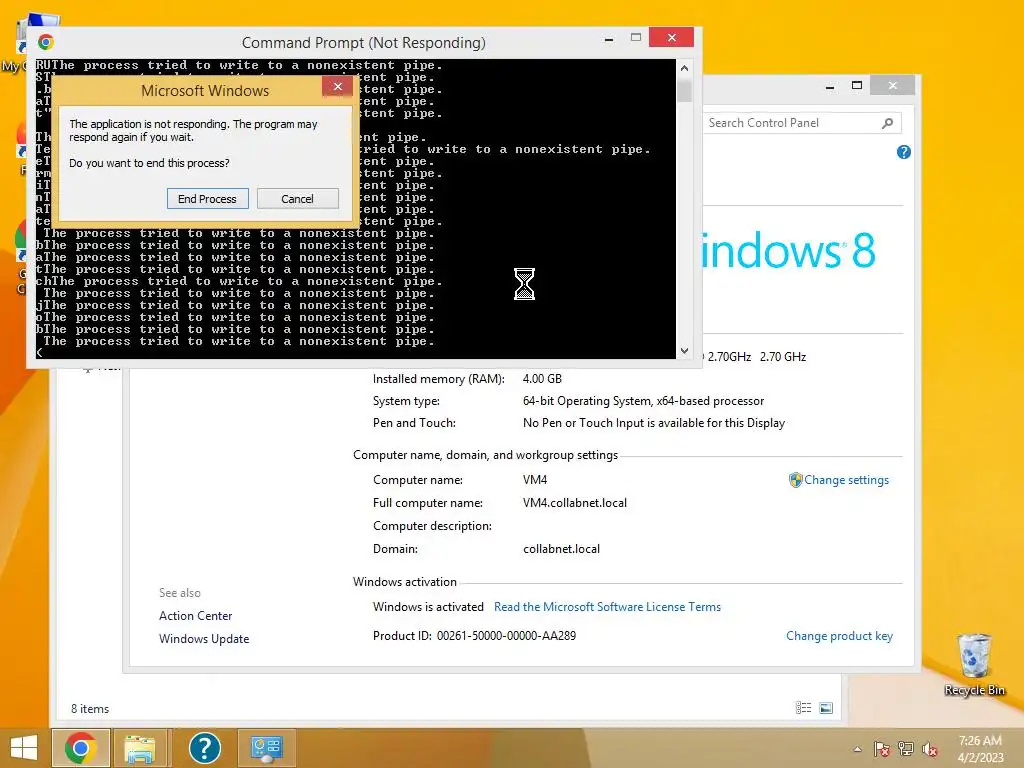Viewport: 1024px width, 768px height.
Task: Open Control Panel help icon
Action: 904,152
